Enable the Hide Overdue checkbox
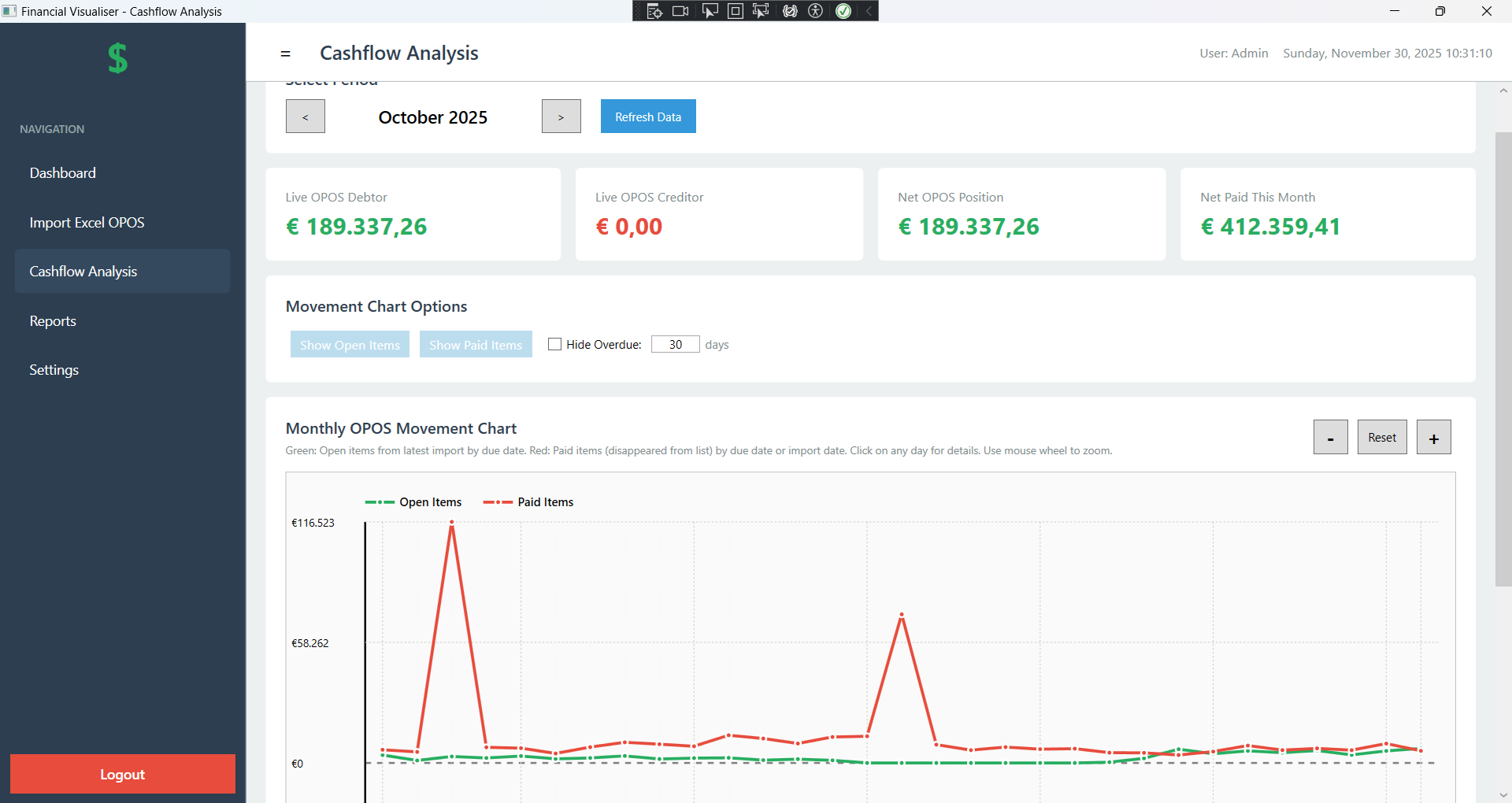The height and width of the screenshot is (803, 1512). click(x=554, y=344)
